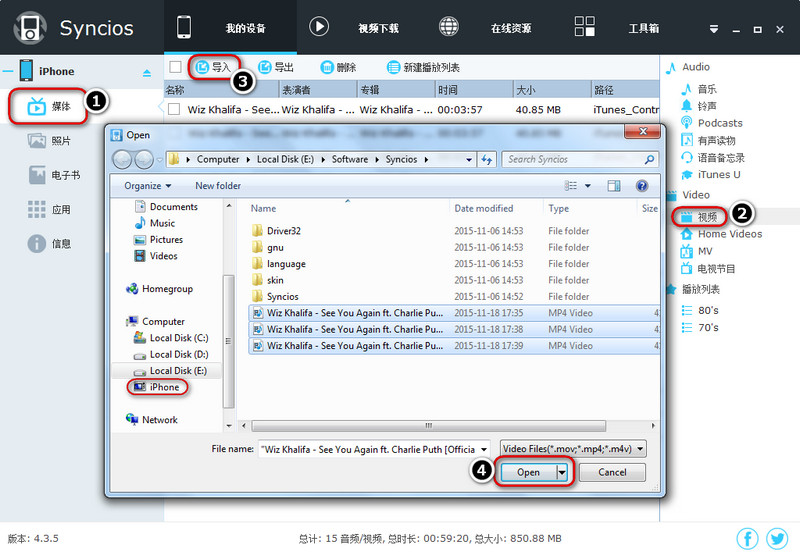The width and height of the screenshot is (800, 556).
Task: Check the Wiz Khalifa track row checkbox
Action: [x=174, y=109]
